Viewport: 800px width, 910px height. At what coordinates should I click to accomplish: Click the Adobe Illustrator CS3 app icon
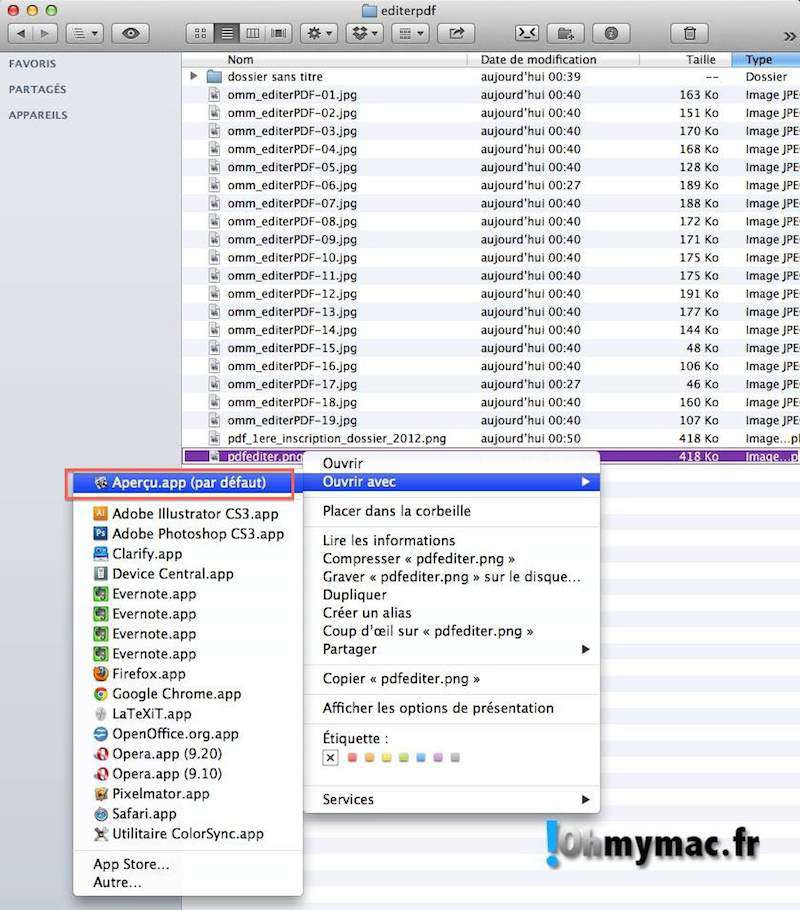pyautogui.click(x=100, y=513)
